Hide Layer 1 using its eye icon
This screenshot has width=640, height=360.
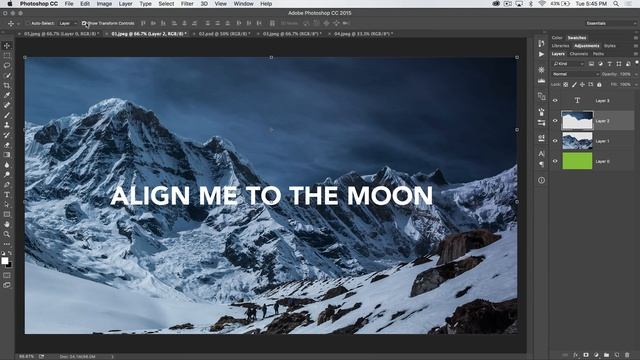[x=555, y=141]
